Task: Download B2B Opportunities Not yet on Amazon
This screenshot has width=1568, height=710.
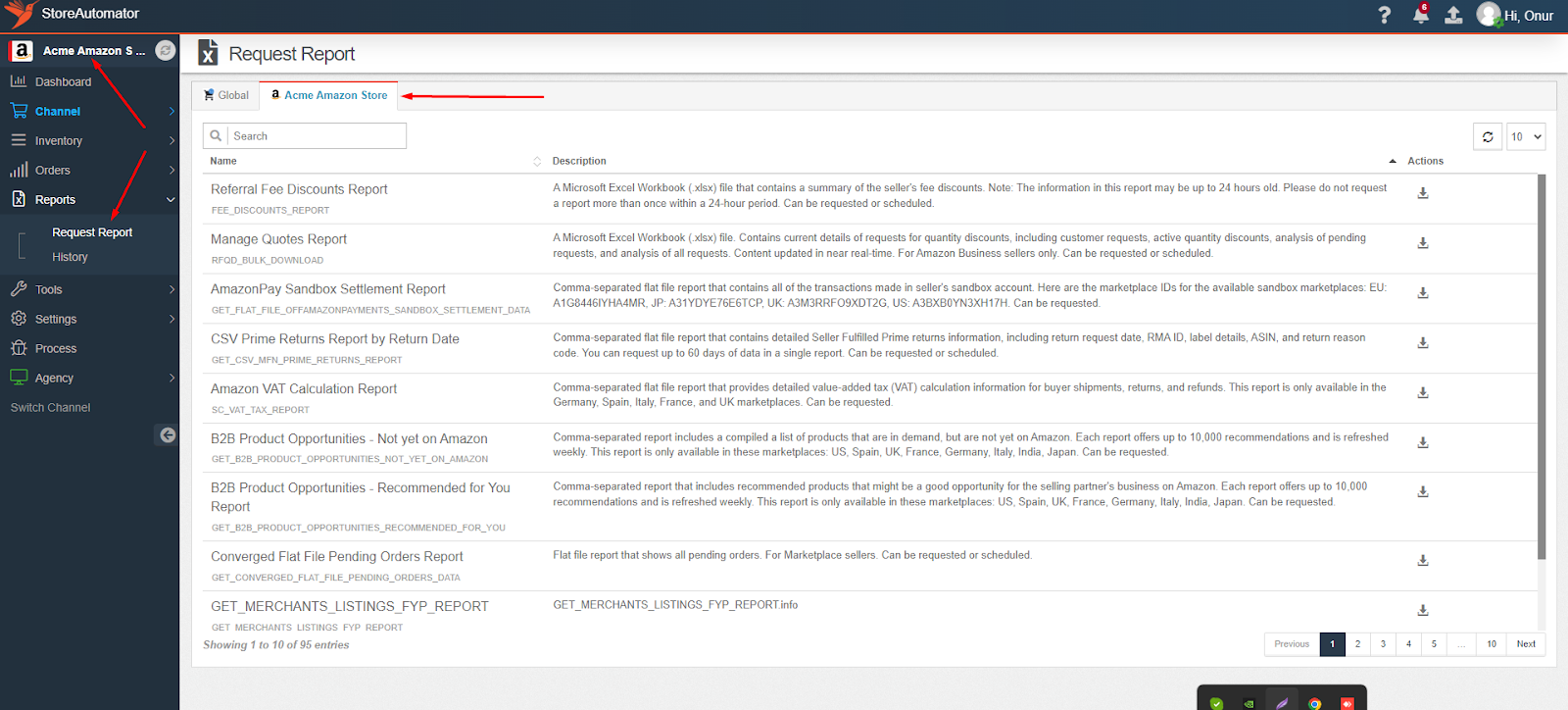Action: 1423,443
